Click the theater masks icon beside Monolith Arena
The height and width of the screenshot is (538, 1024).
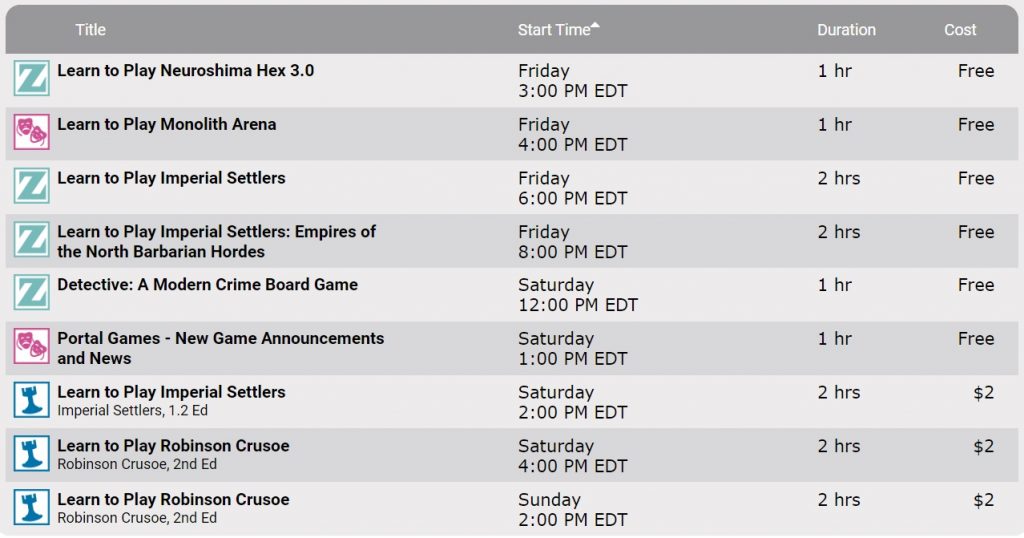pos(31,132)
